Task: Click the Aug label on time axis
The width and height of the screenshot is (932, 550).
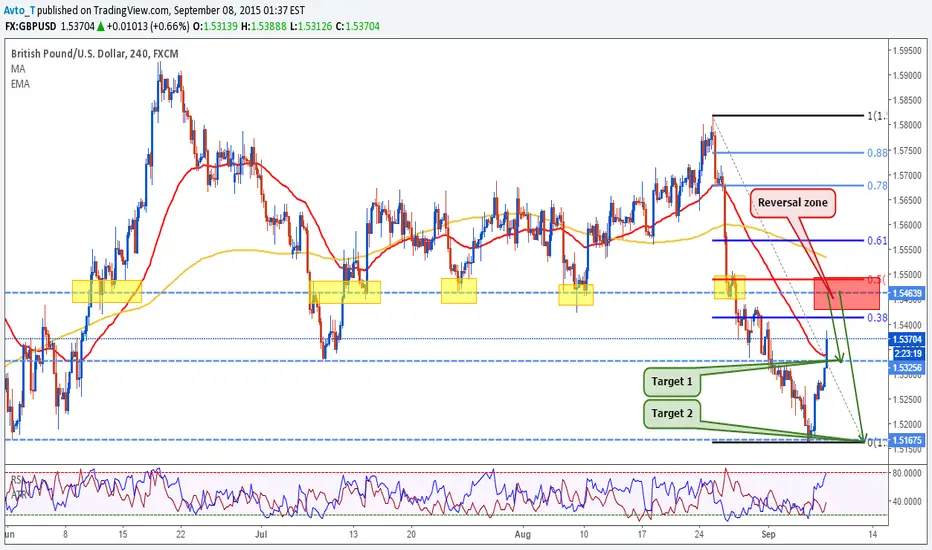Action: pos(522,535)
